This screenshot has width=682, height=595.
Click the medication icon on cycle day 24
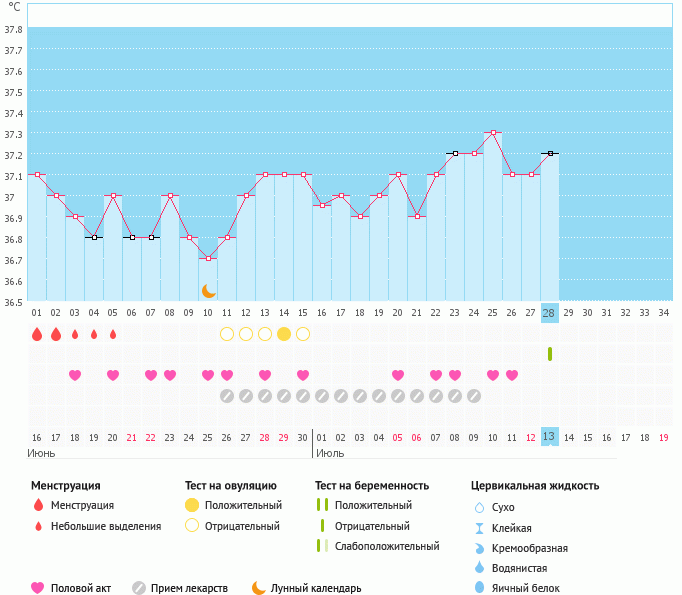474,396
